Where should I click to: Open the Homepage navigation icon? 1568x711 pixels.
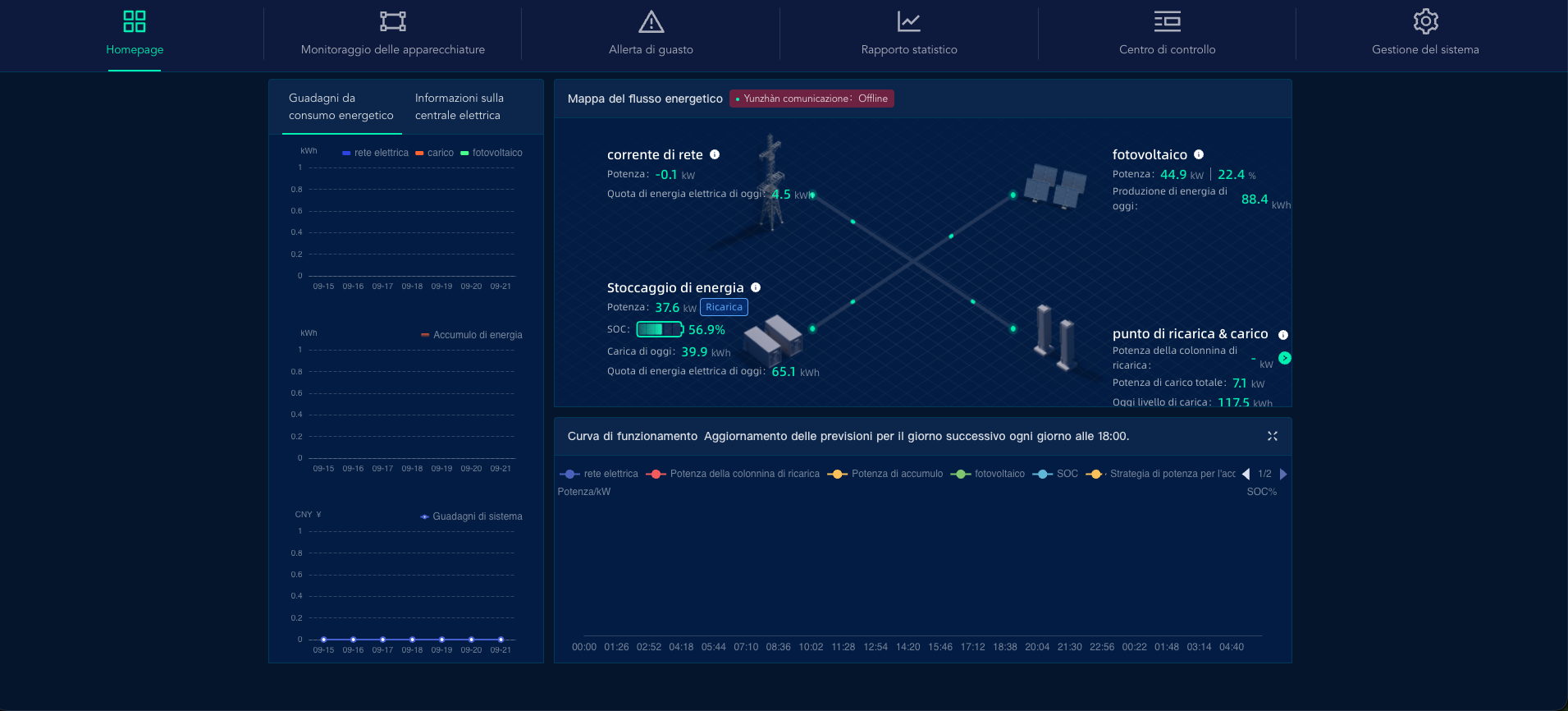click(135, 21)
